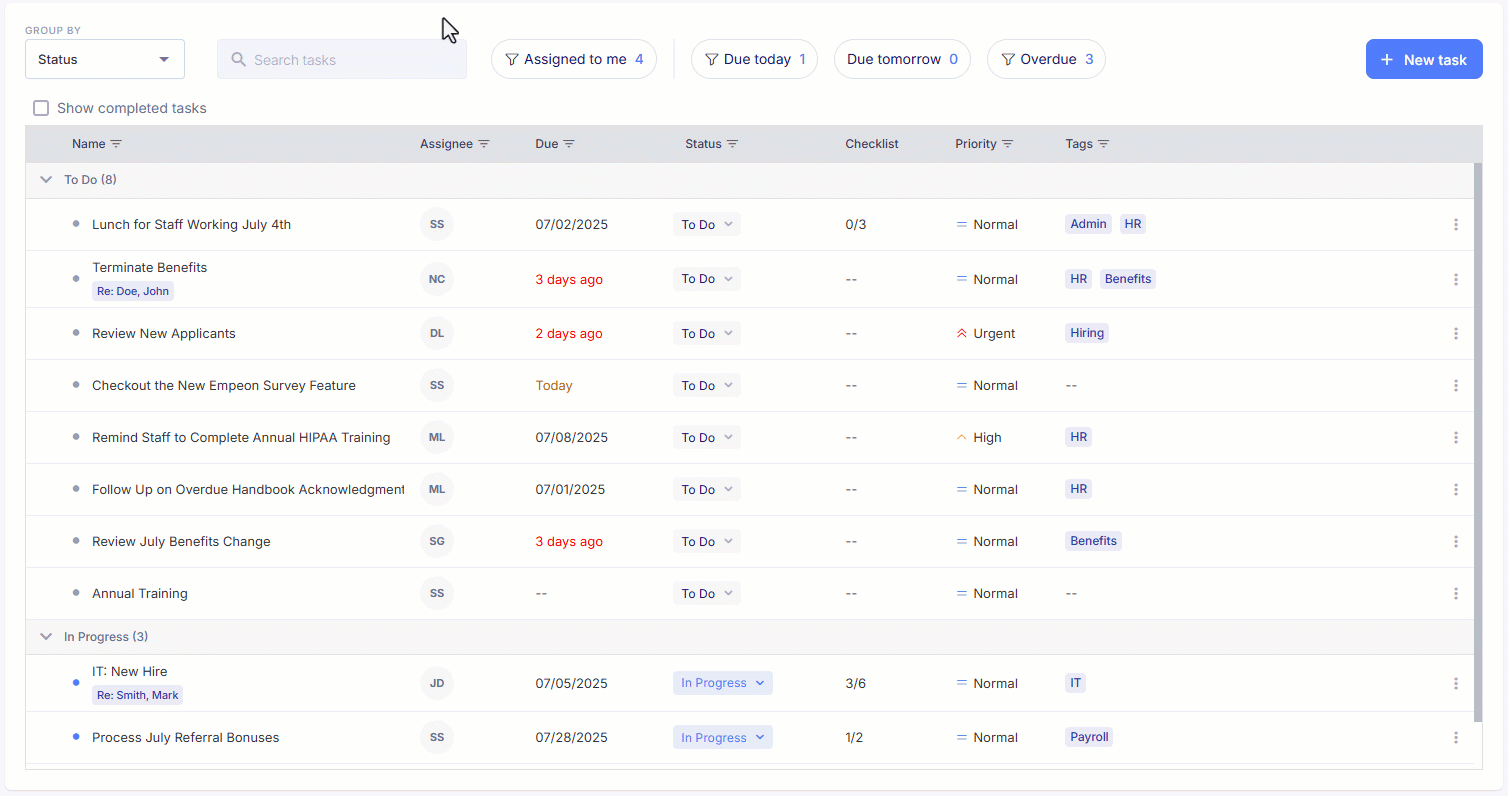This screenshot has height=796, width=1508.
Task: Open task Review New Applicants
Action: point(164,333)
